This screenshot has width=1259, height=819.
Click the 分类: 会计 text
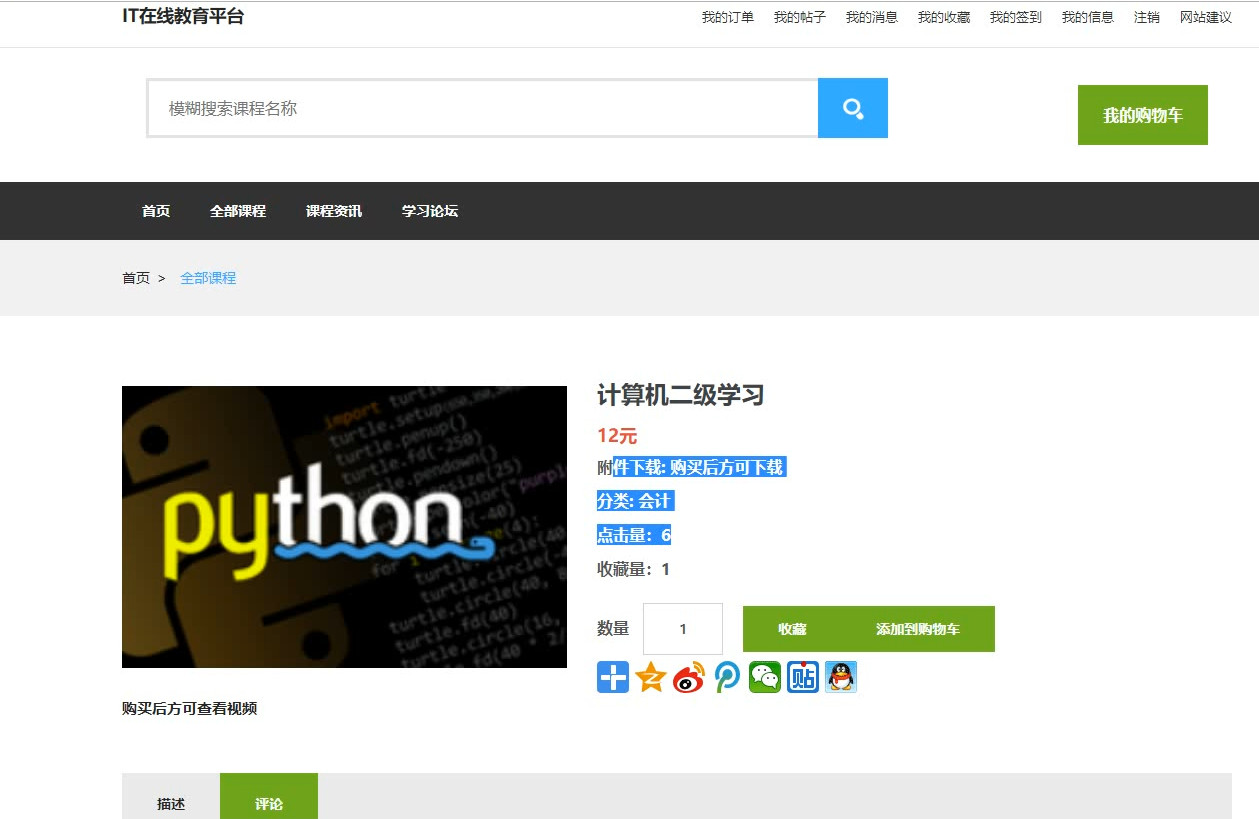point(635,501)
